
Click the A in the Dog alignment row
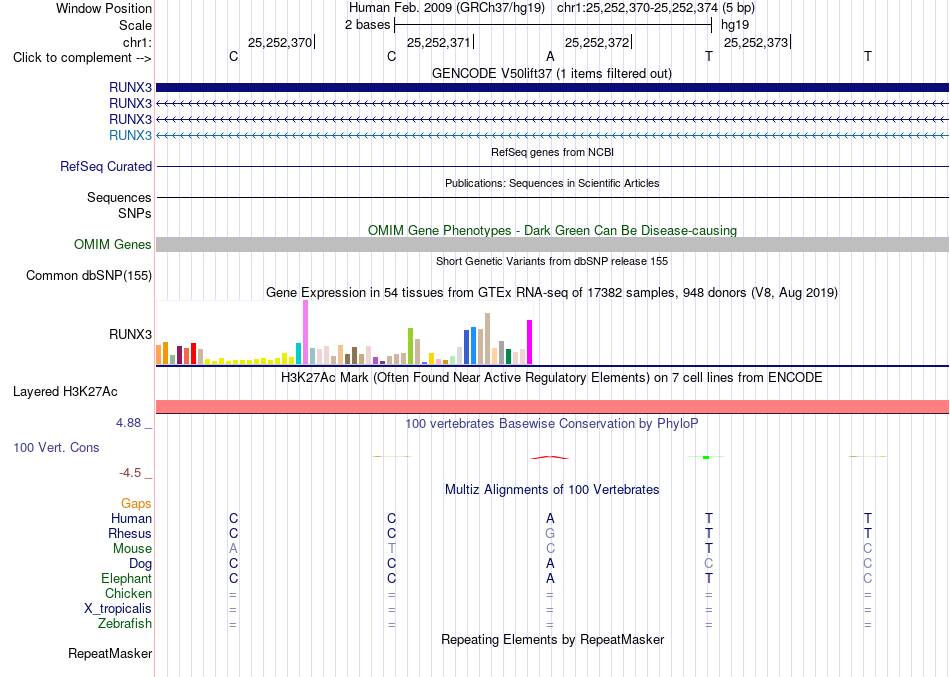(550, 564)
